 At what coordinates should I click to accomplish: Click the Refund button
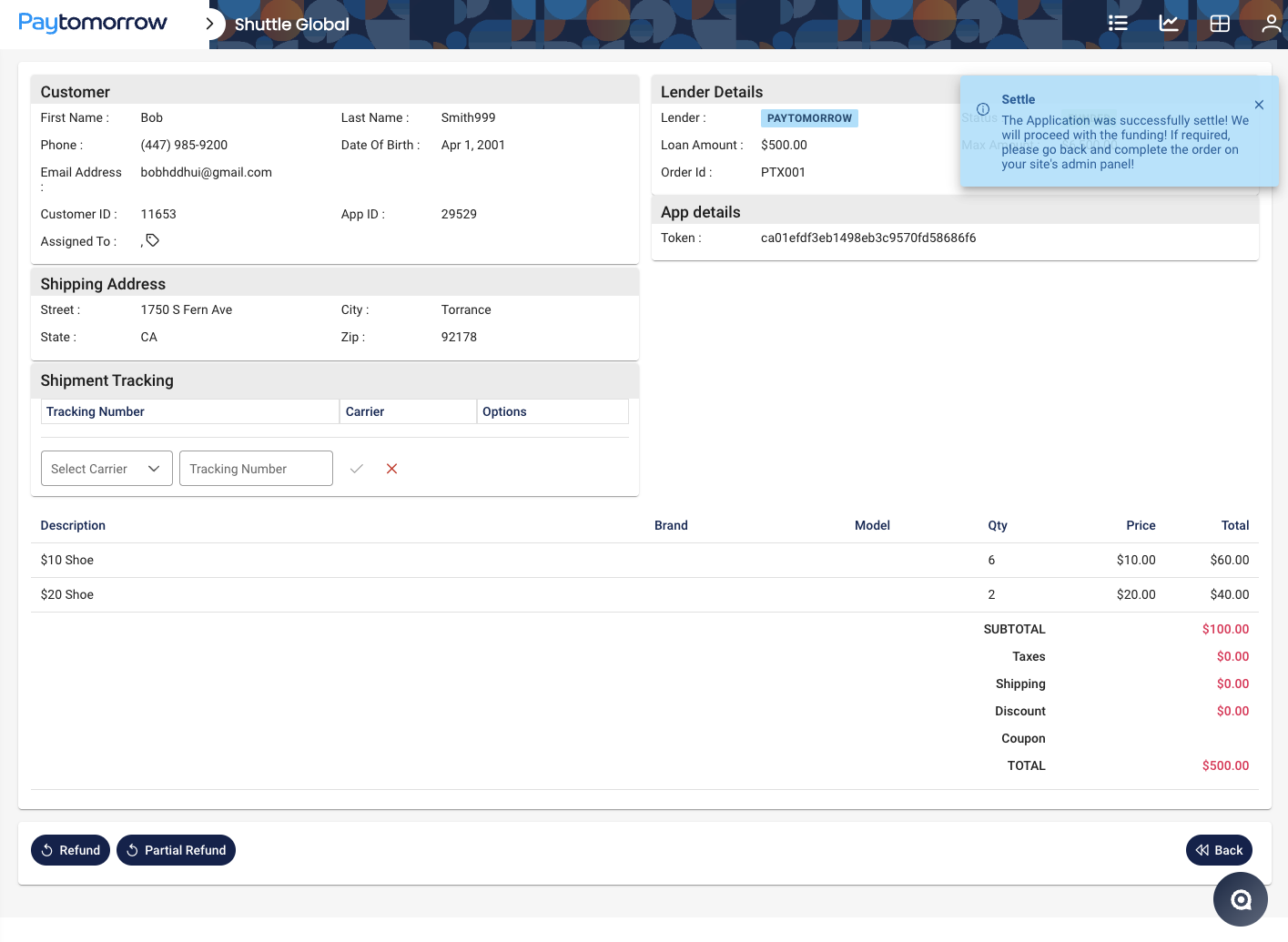71,850
